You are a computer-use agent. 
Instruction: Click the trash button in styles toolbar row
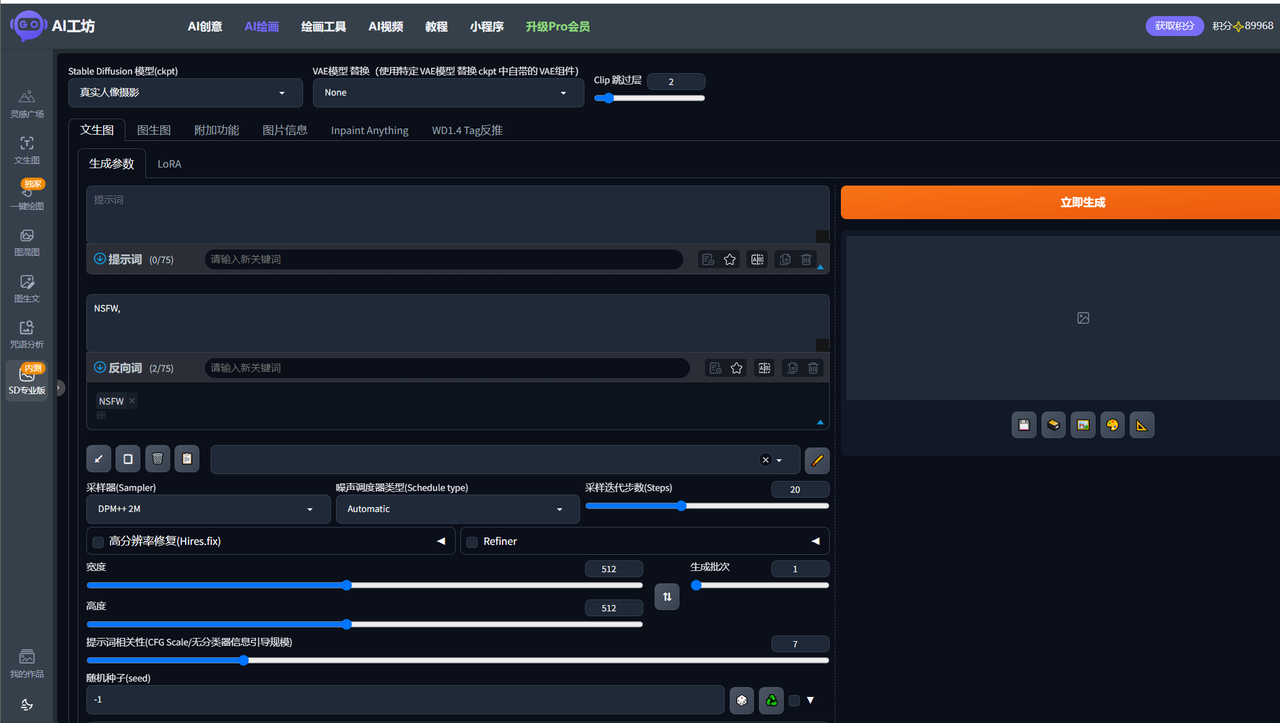[157, 459]
